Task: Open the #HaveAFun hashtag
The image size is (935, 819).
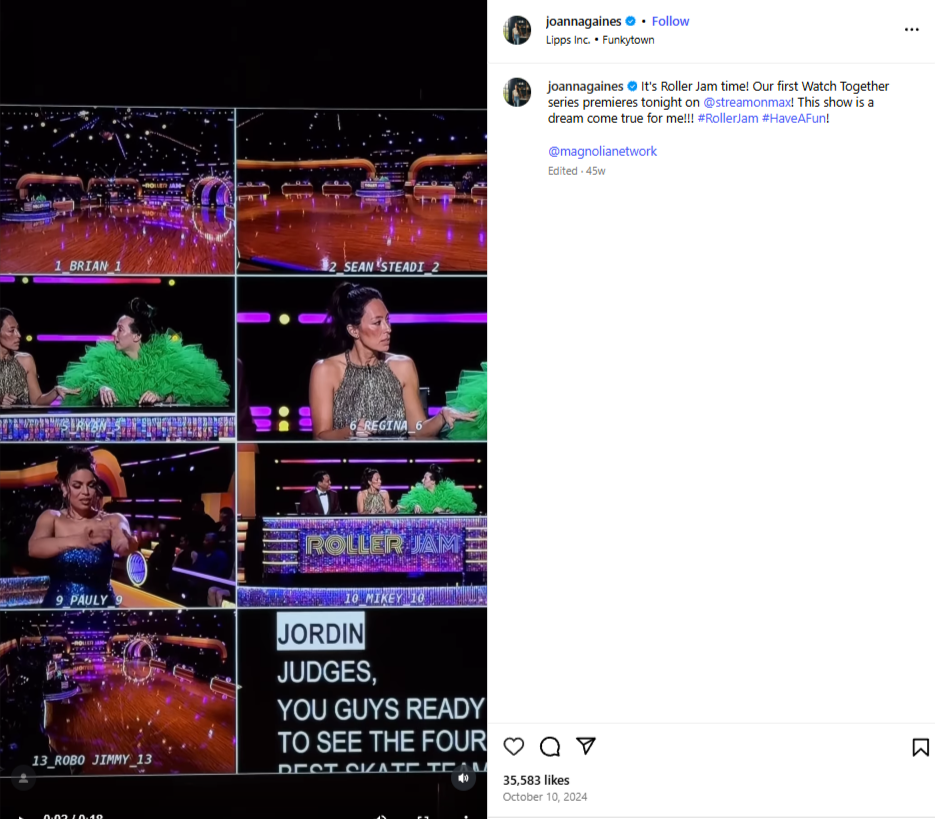Action: [794, 118]
